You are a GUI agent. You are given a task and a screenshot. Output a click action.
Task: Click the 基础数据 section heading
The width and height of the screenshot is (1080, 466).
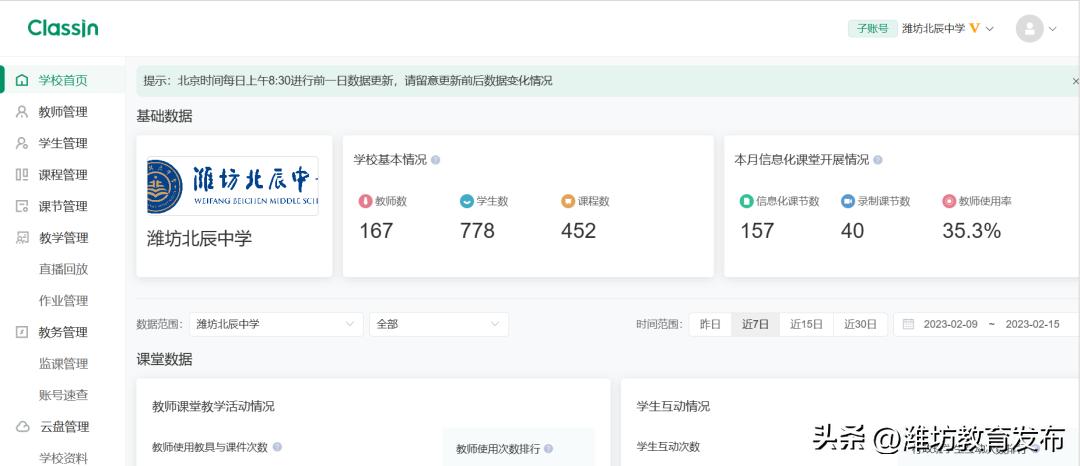tap(164, 116)
